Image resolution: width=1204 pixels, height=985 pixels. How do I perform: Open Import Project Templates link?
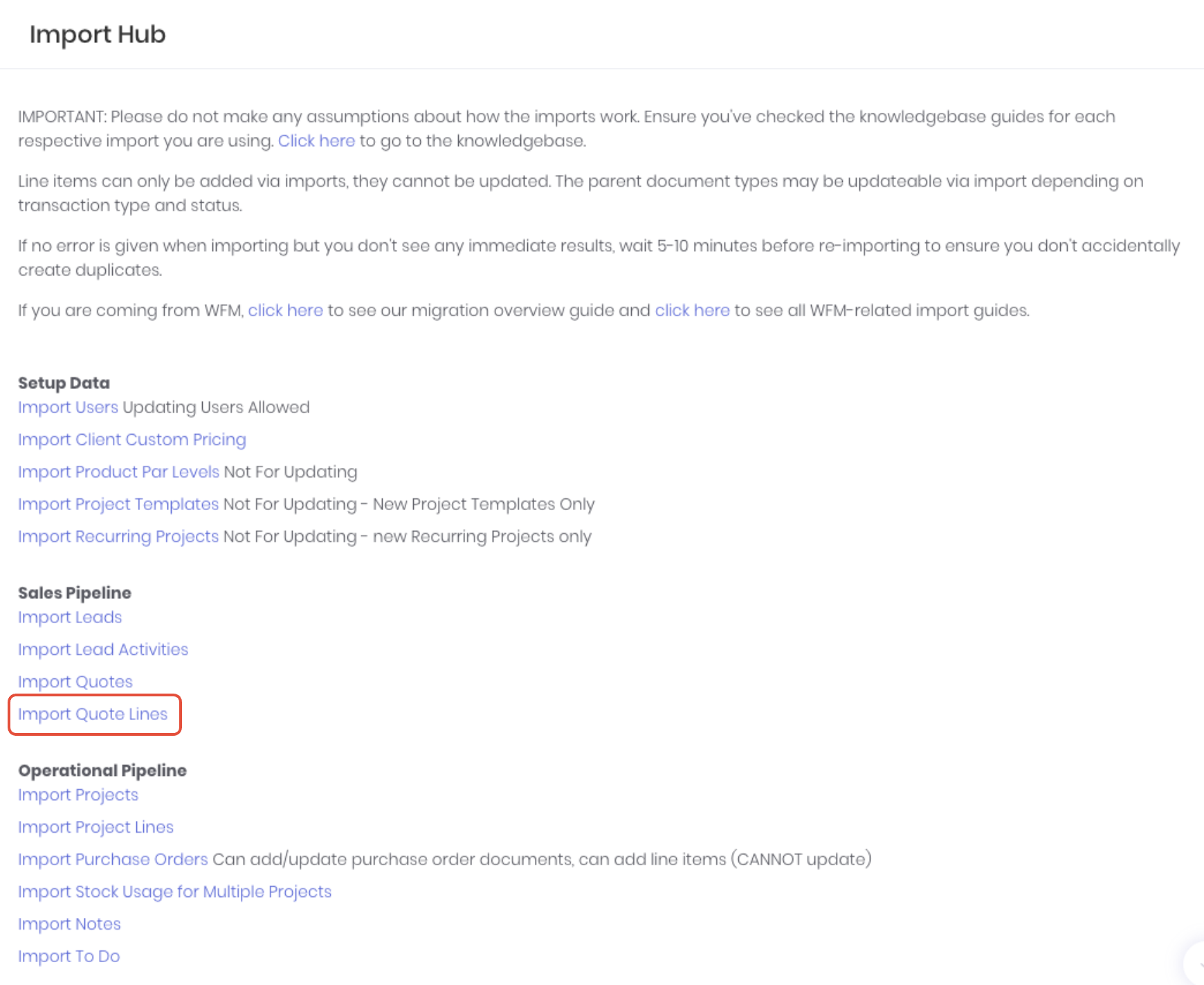[118, 504]
